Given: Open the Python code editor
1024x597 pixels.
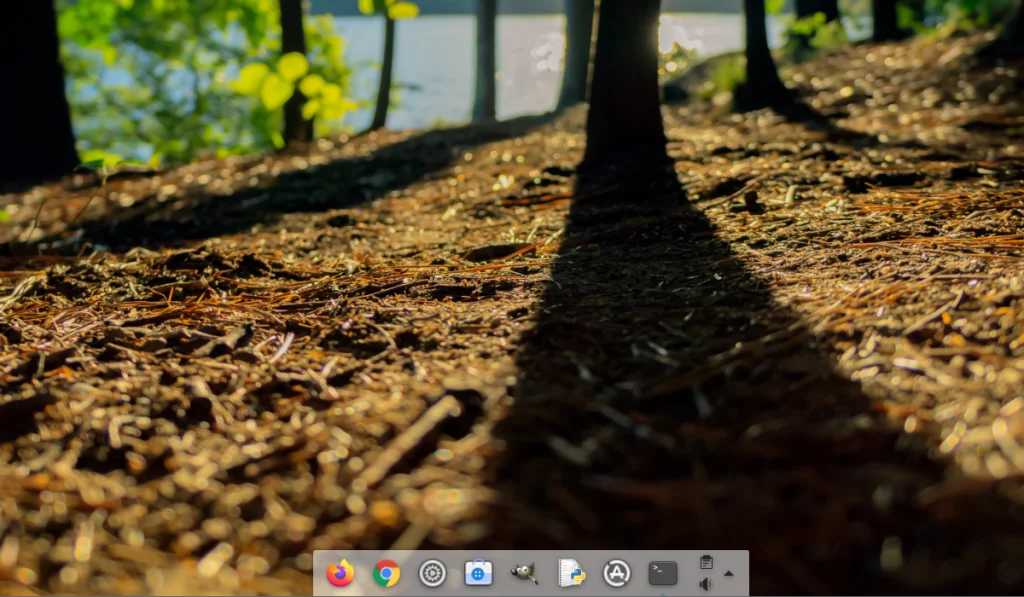Looking at the screenshot, I should (x=570, y=572).
